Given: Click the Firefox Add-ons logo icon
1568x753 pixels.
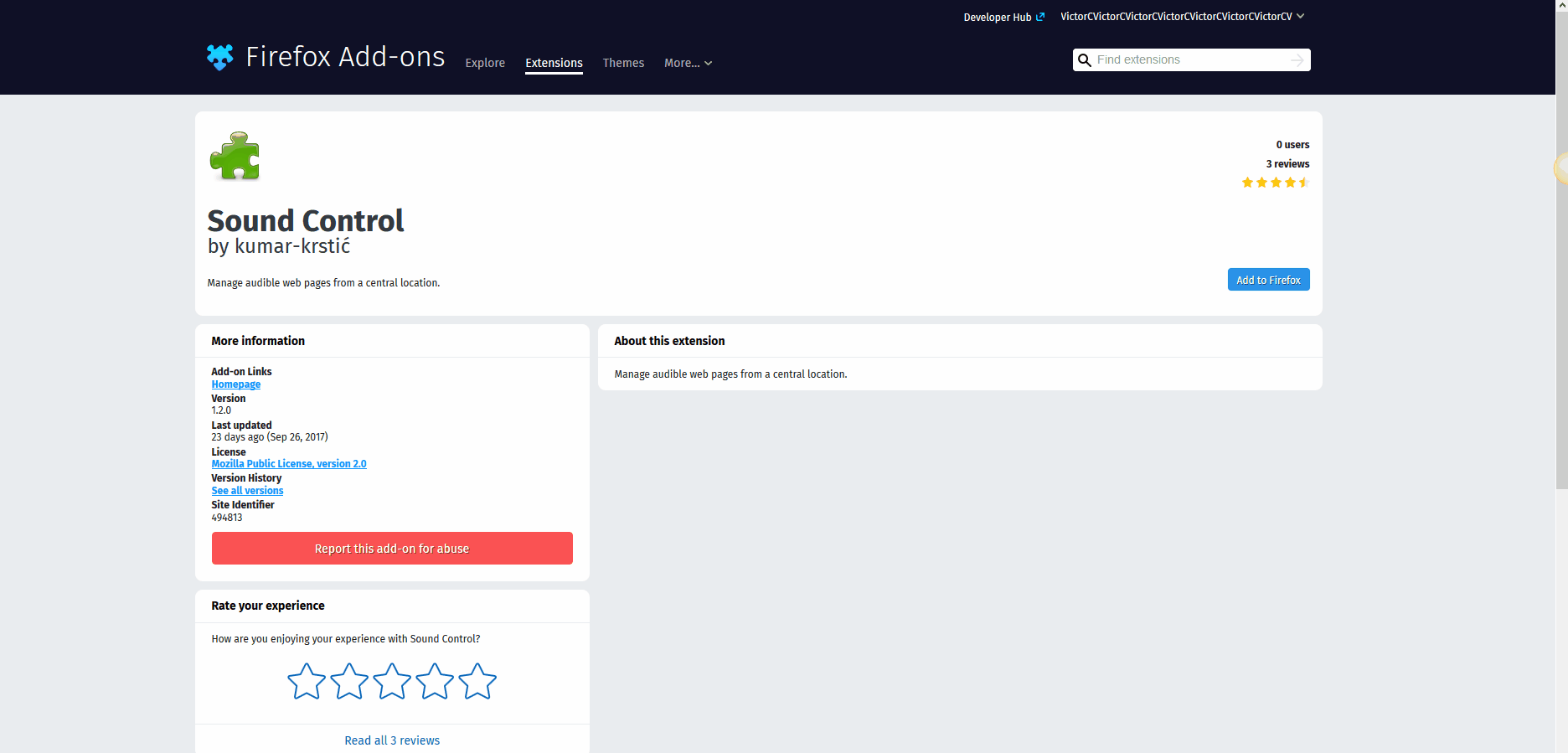Looking at the screenshot, I should pos(220,57).
